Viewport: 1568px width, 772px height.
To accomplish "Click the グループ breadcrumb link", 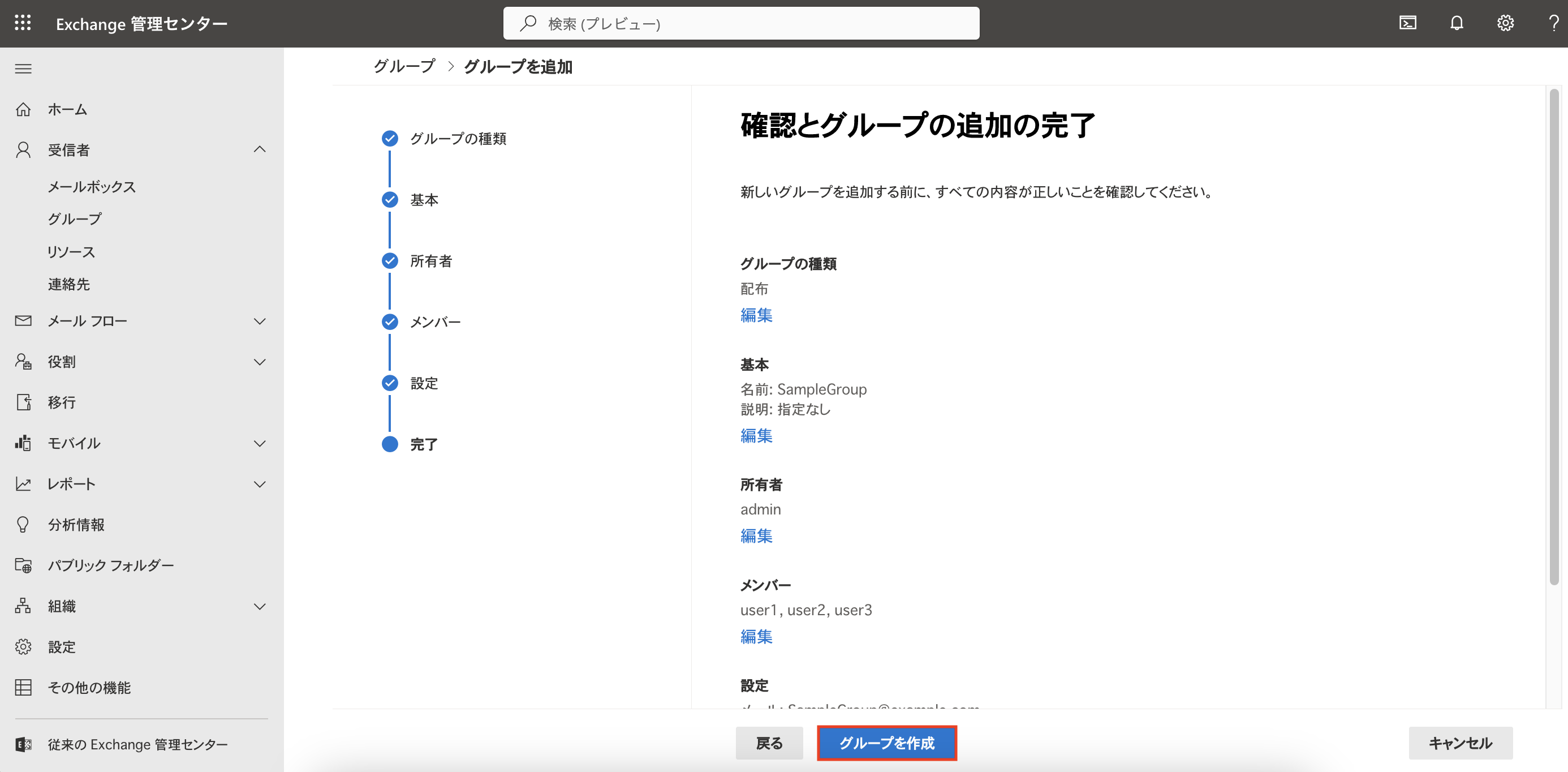I will [x=404, y=66].
